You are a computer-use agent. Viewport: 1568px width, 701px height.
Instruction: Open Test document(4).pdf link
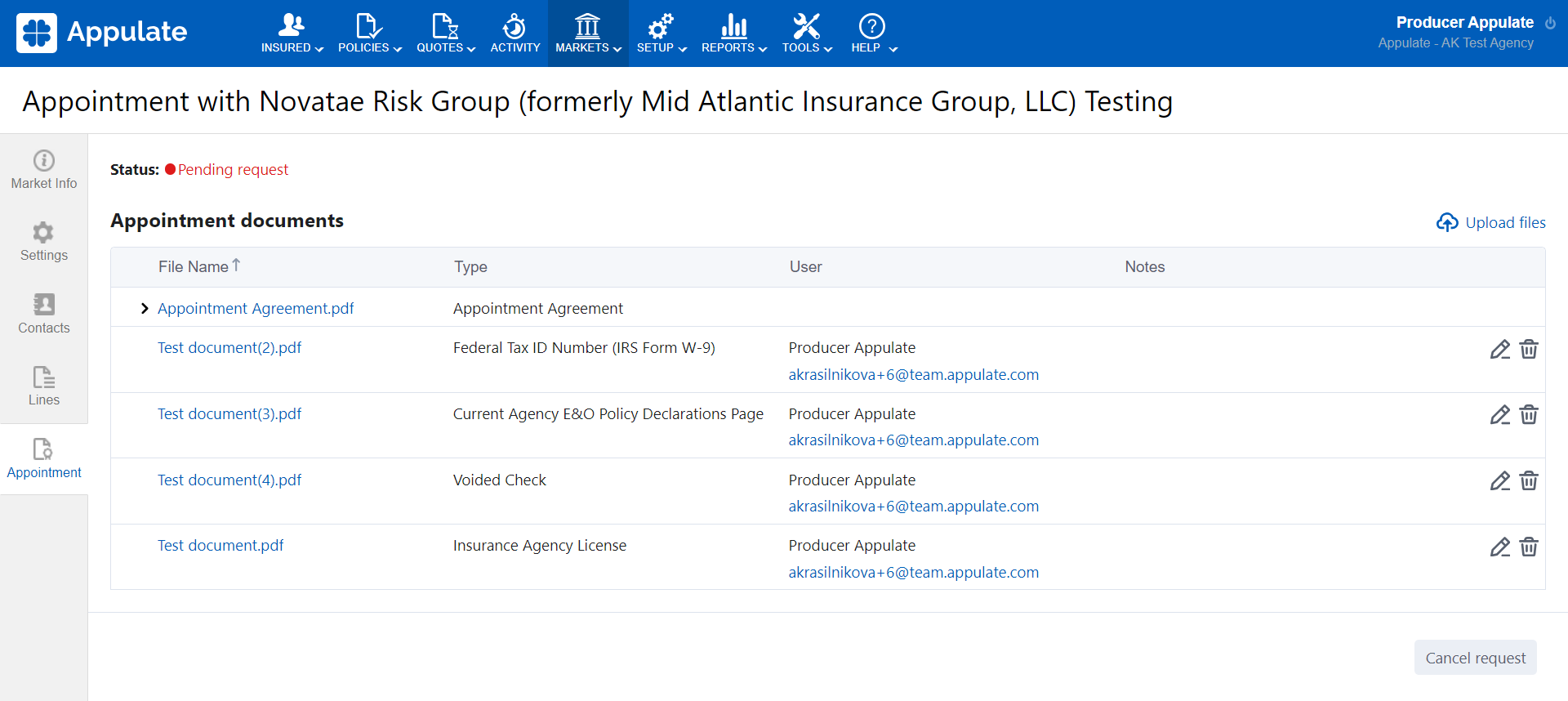pos(229,480)
